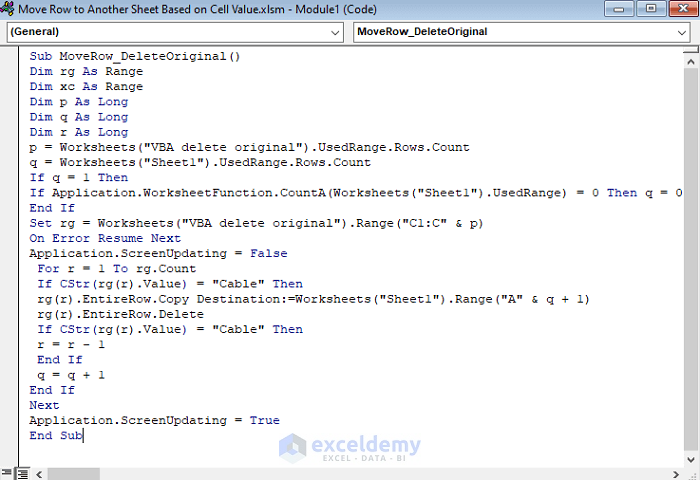Click vertical scrollbar up arrow
The width and height of the screenshot is (700, 480).
pyautogui.click(x=691, y=62)
